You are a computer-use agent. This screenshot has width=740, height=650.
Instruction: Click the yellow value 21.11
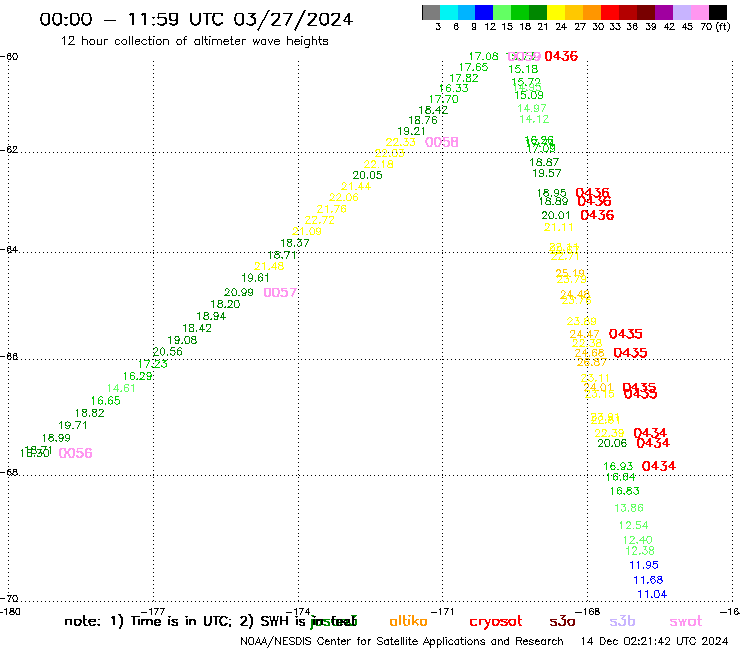coord(559,228)
